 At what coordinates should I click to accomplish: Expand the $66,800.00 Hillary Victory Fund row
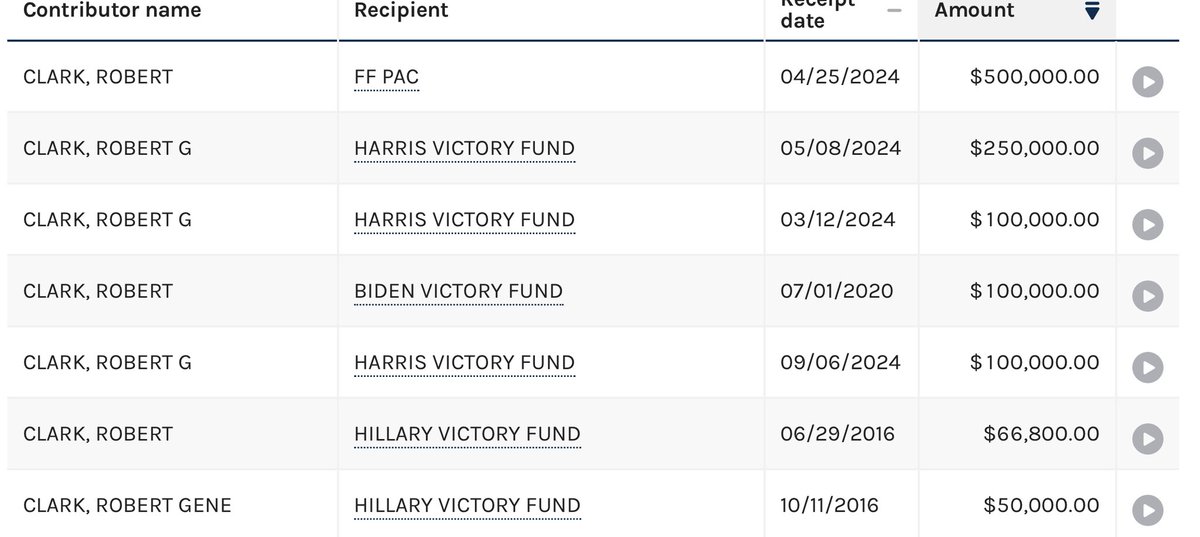(1147, 439)
